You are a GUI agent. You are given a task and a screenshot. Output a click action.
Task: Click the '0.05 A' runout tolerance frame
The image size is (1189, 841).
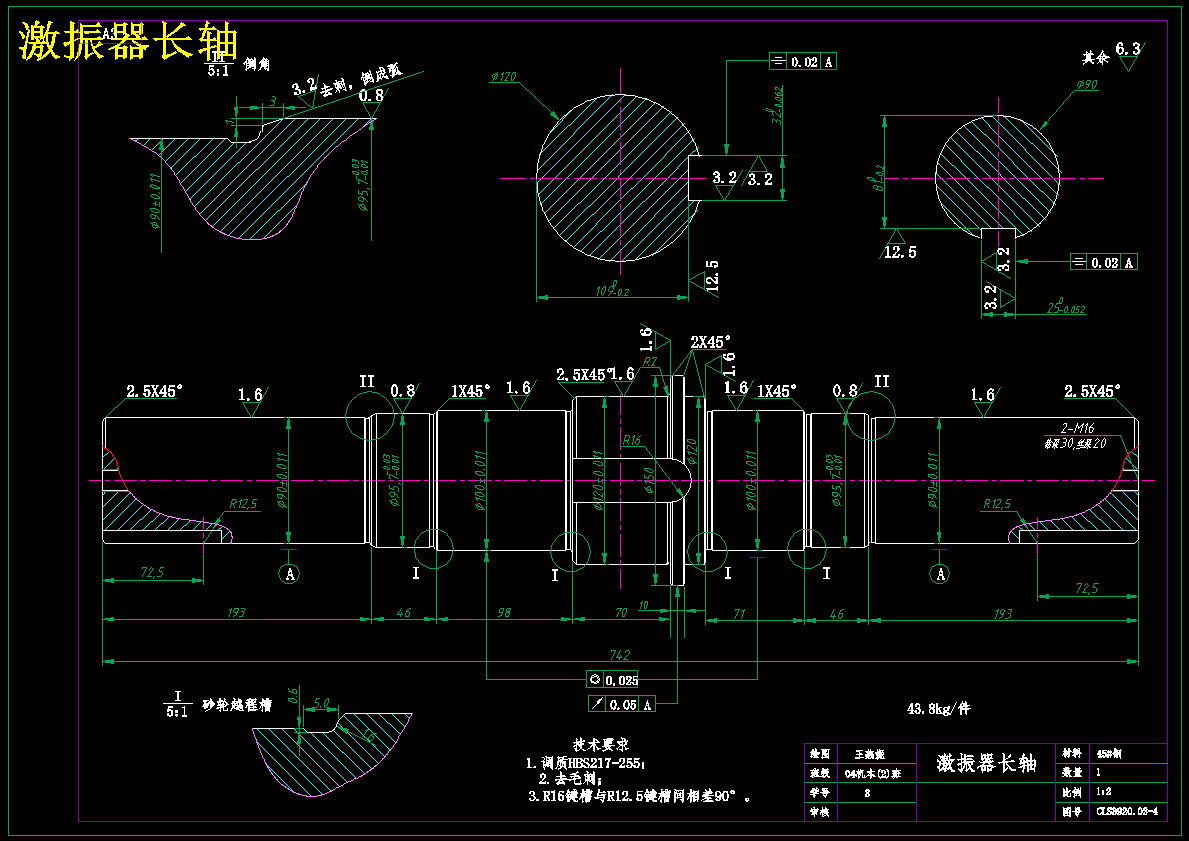pos(622,704)
